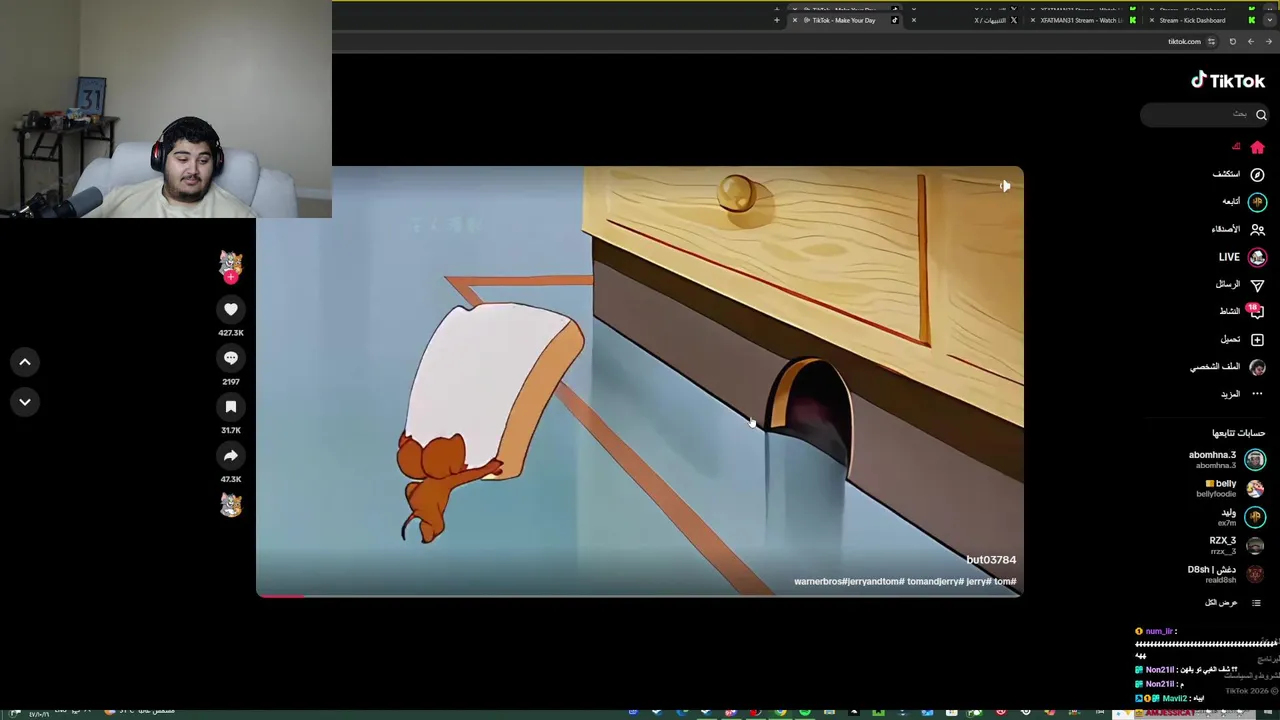Open the creator's profile avatar above like button

tap(231, 264)
